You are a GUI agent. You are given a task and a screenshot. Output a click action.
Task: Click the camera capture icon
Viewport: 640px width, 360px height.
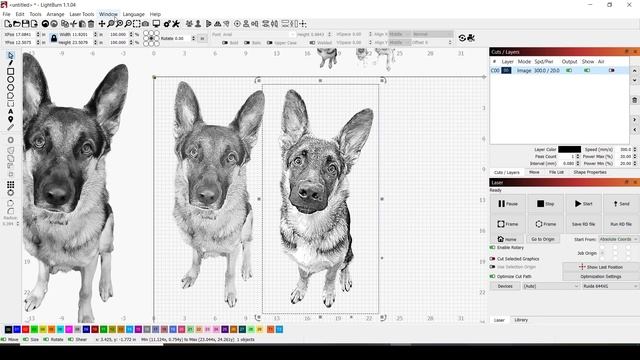(x=145, y=24)
